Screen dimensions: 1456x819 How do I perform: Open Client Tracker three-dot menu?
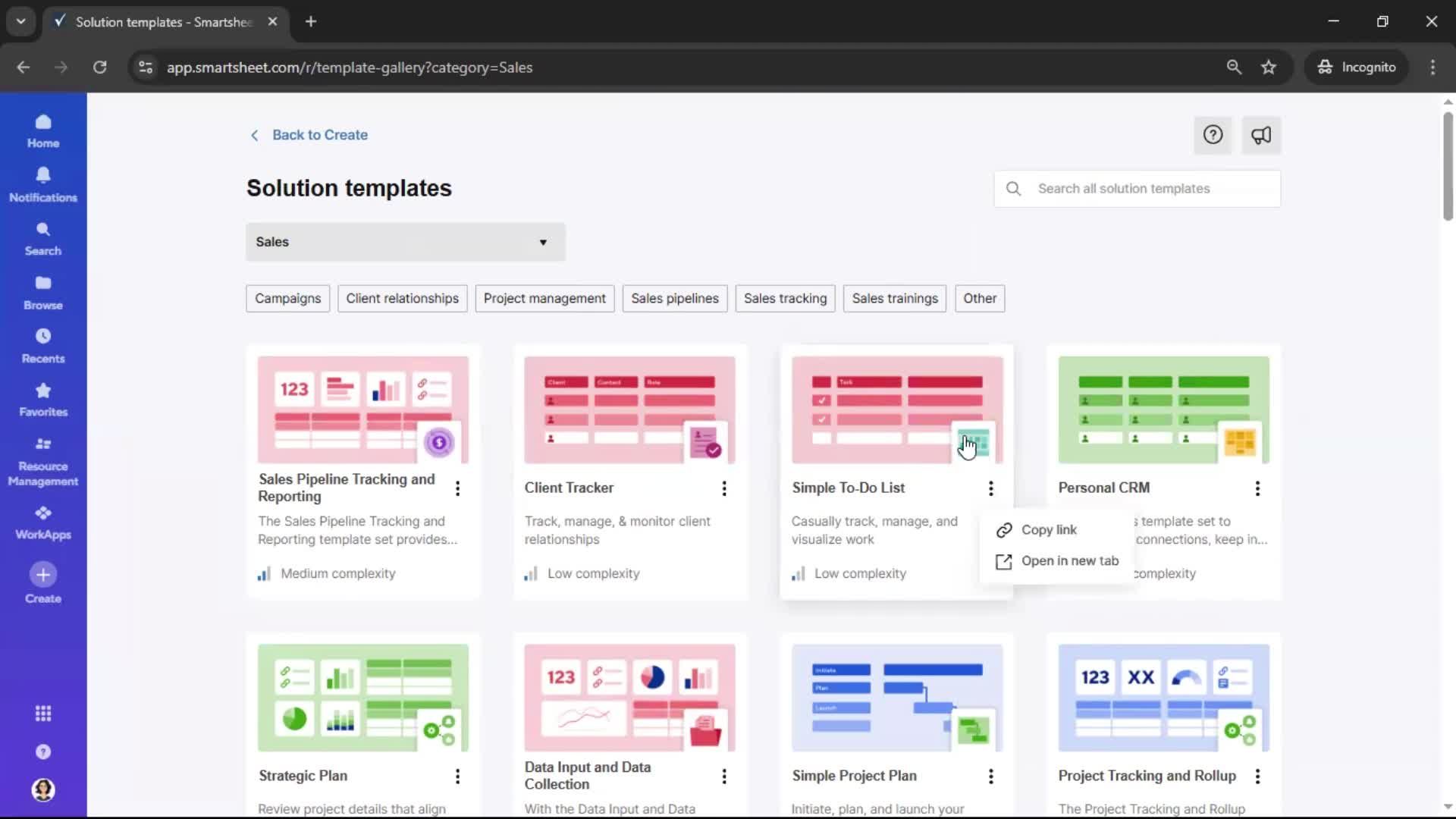coord(724,488)
